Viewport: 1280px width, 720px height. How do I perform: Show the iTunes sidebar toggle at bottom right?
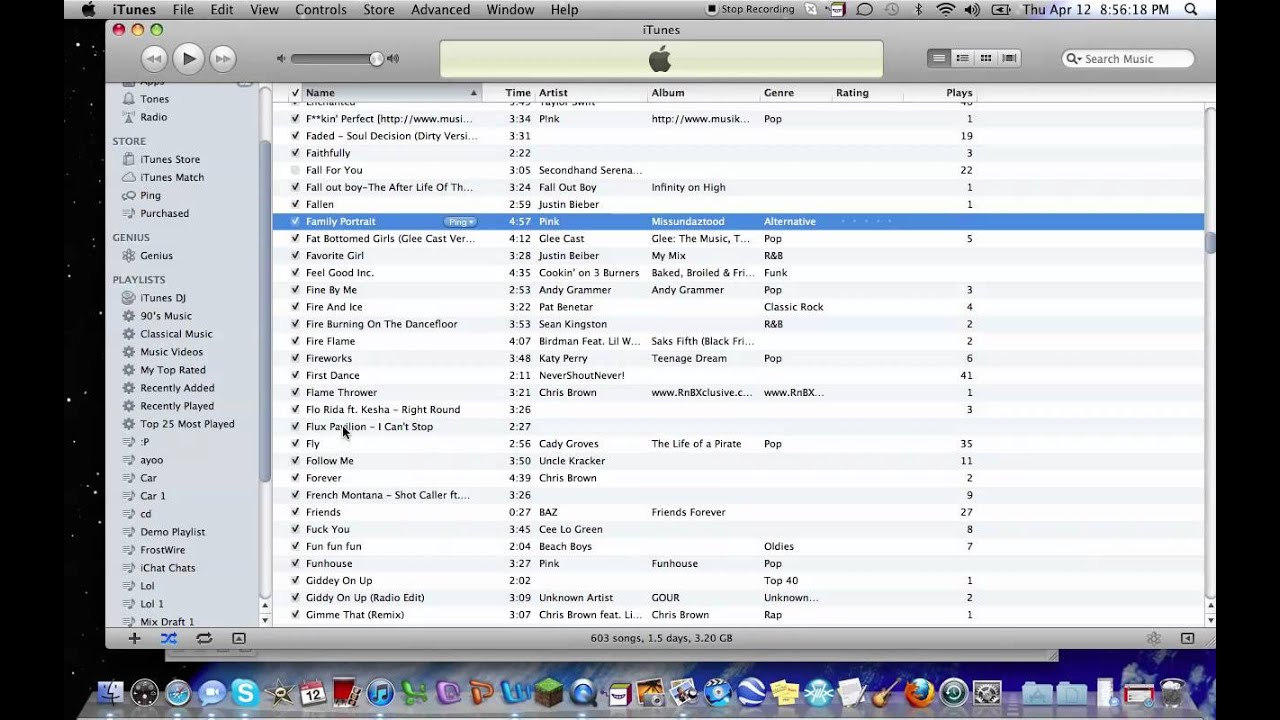click(x=1188, y=638)
